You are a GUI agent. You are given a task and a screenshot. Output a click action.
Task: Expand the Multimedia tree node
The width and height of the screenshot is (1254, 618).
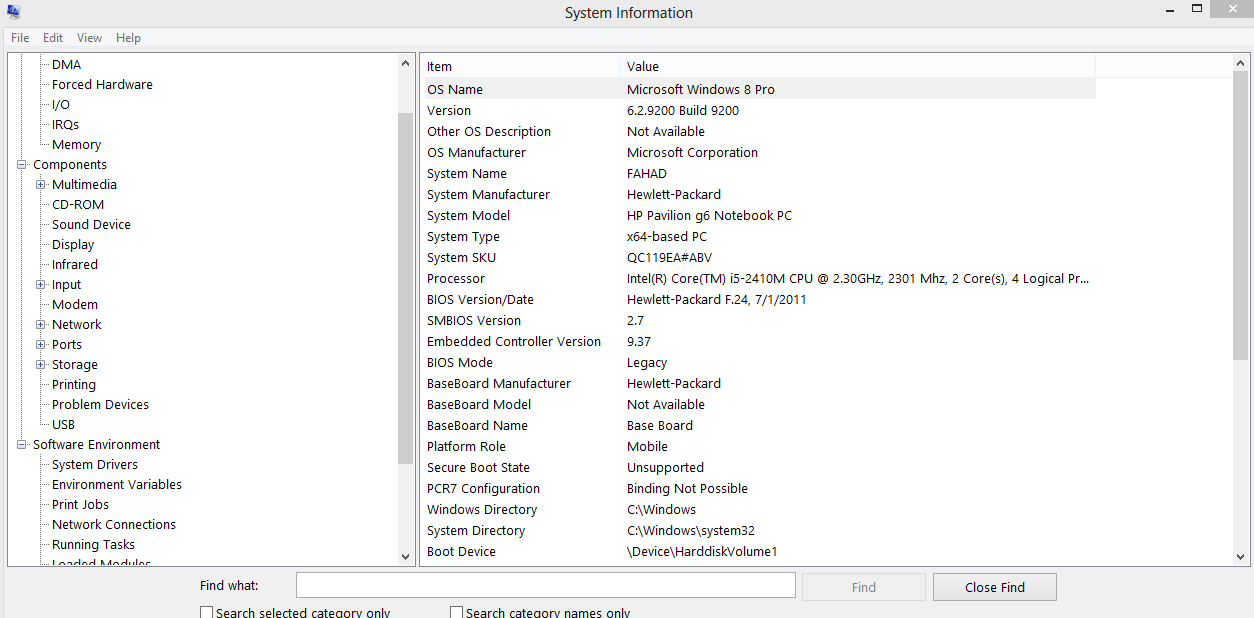tap(41, 184)
